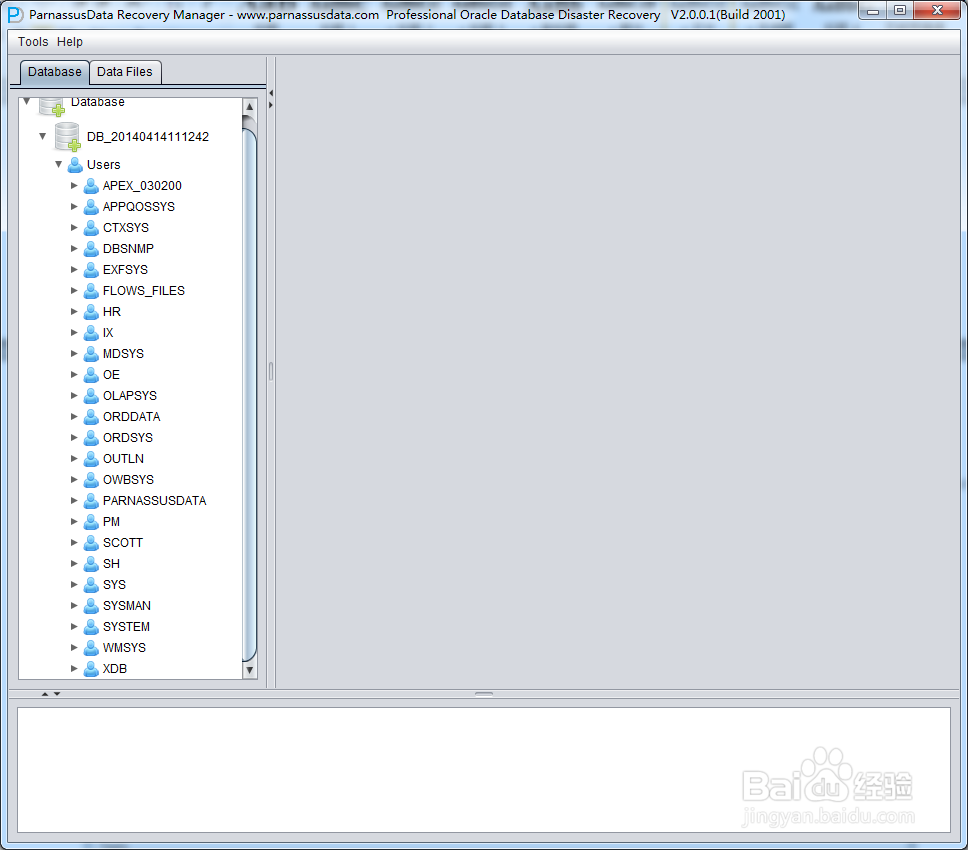Expand the WMSYS schema node
This screenshot has height=850, width=968.
pos(74,648)
